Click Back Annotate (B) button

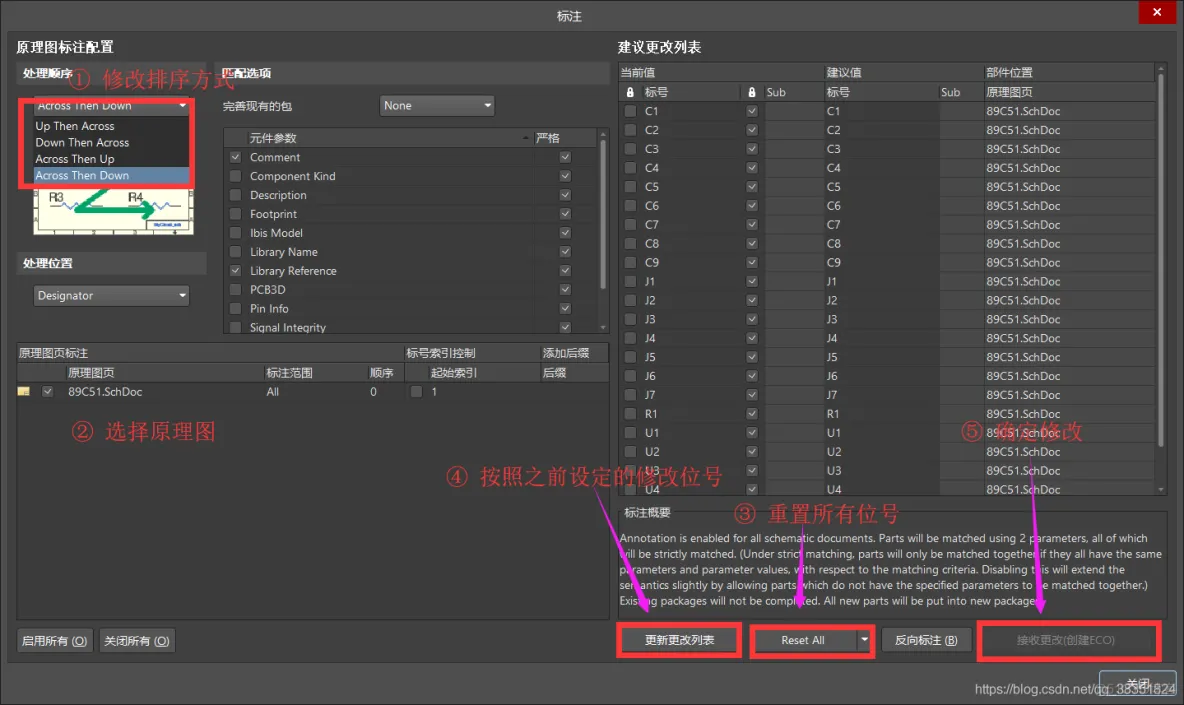click(926, 640)
